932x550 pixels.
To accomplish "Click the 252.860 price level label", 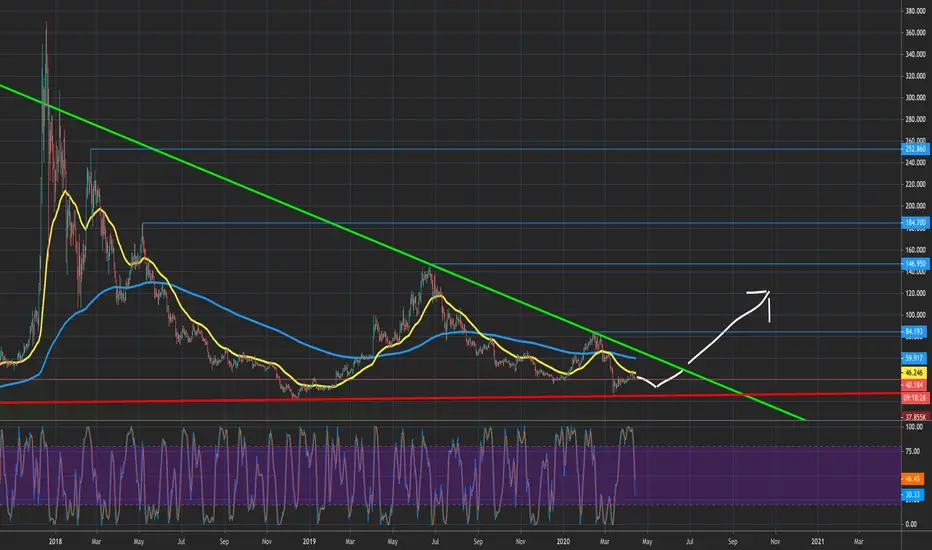I will point(915,149).
